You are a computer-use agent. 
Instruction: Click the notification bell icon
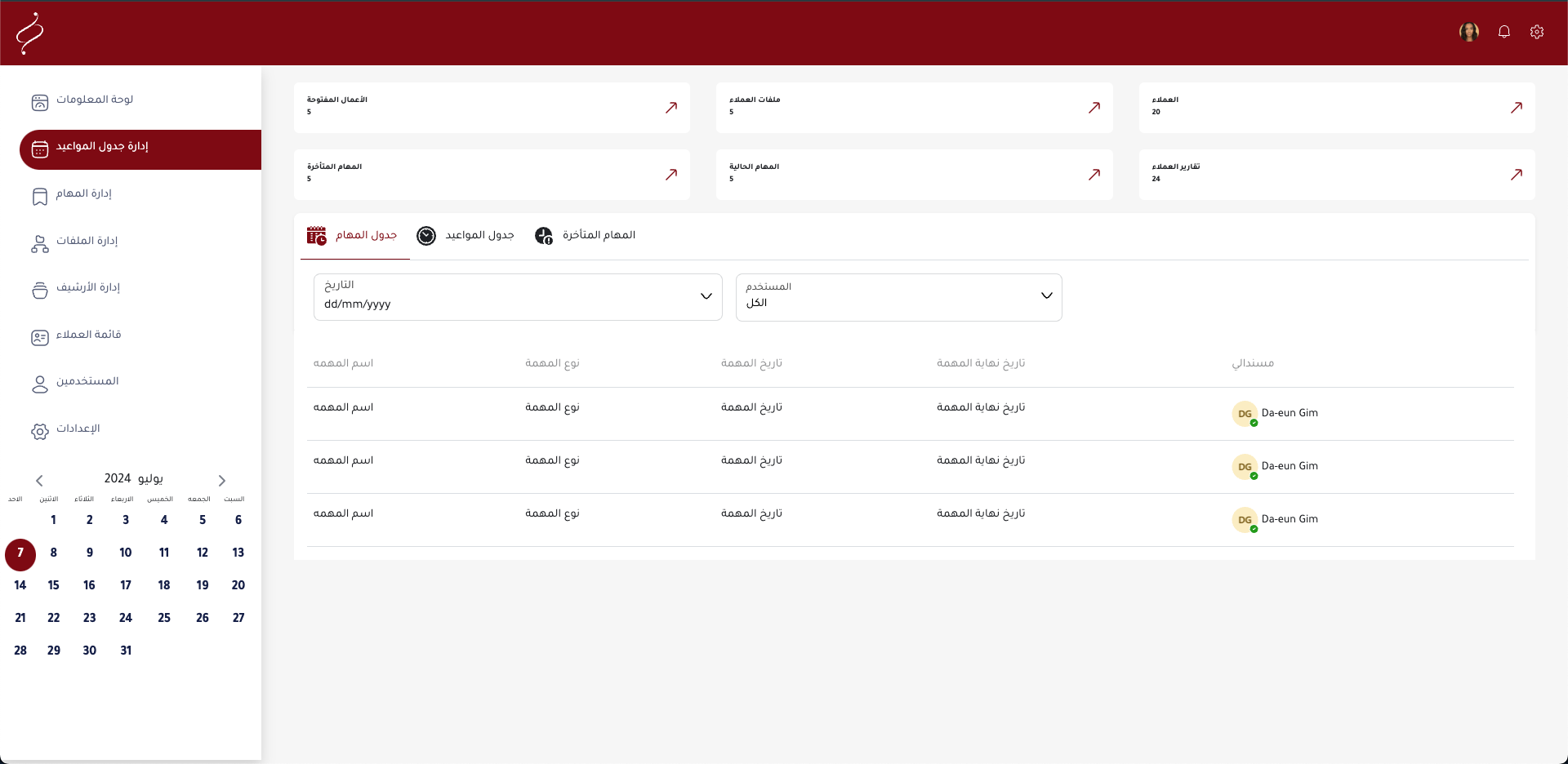1503,32
